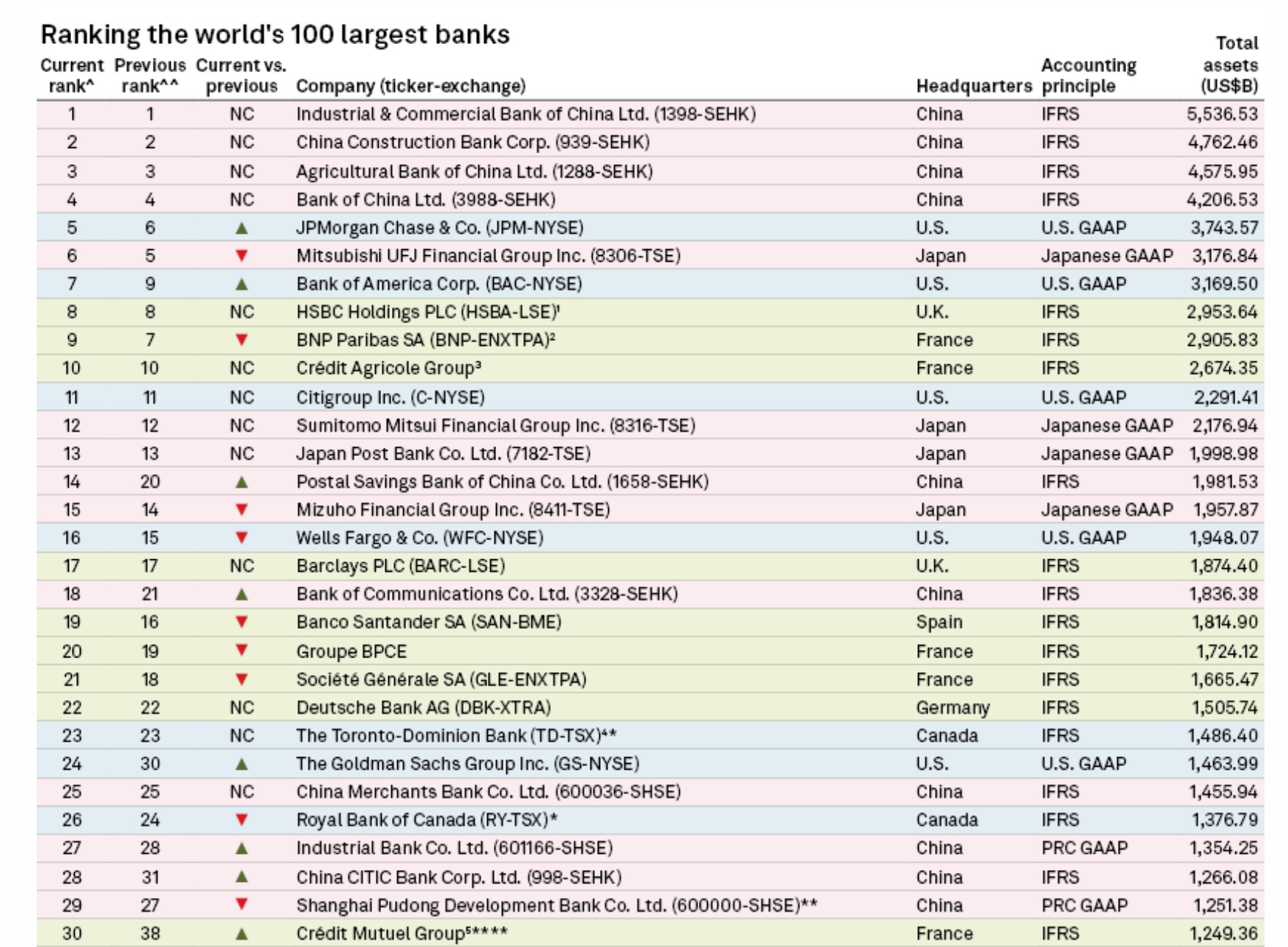Click total assets value 1,249.36
The width and height of the screenshot is (1288, 947).
click(x=1225, y=934)
